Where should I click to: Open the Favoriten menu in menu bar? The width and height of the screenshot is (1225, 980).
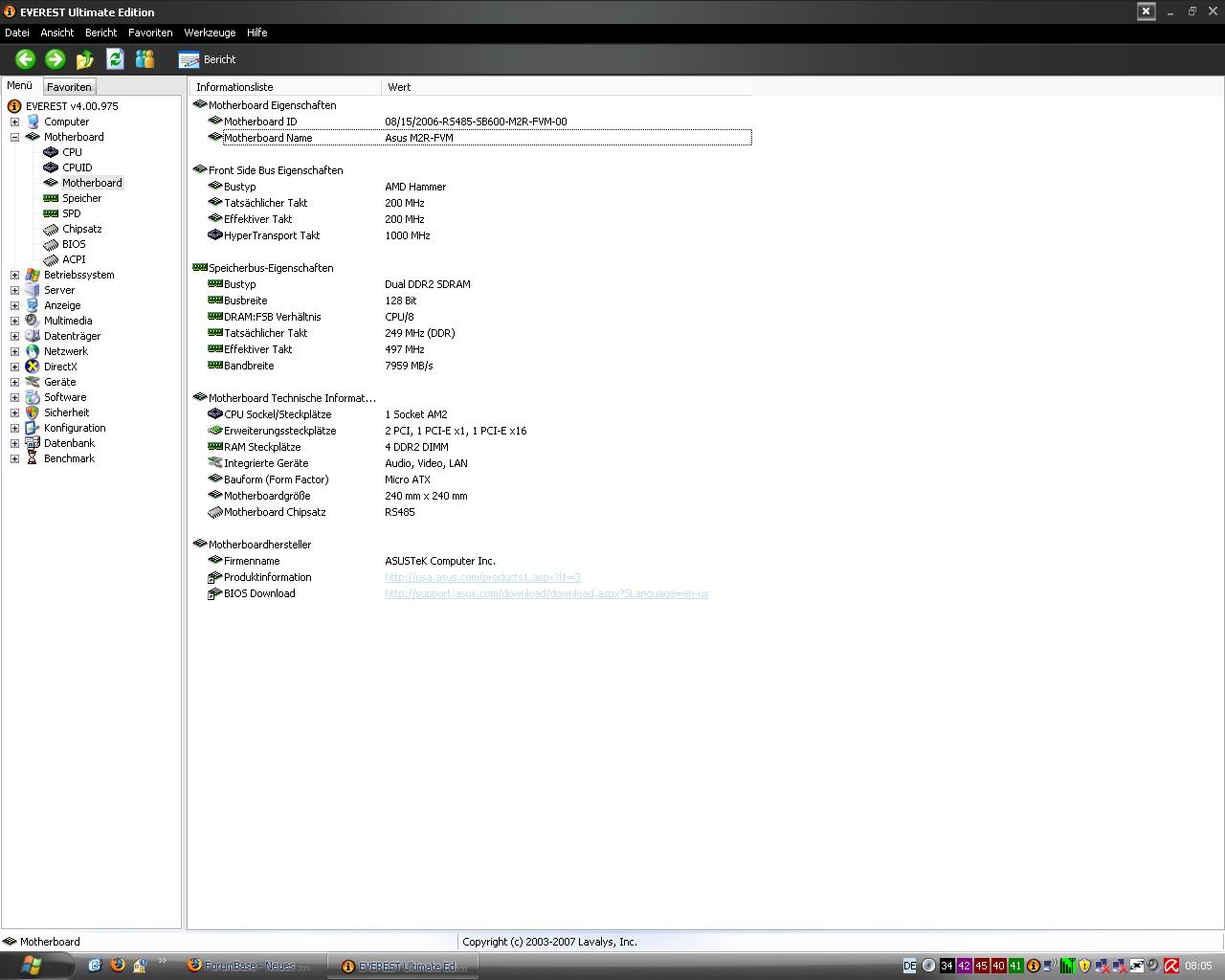(150, 33)
